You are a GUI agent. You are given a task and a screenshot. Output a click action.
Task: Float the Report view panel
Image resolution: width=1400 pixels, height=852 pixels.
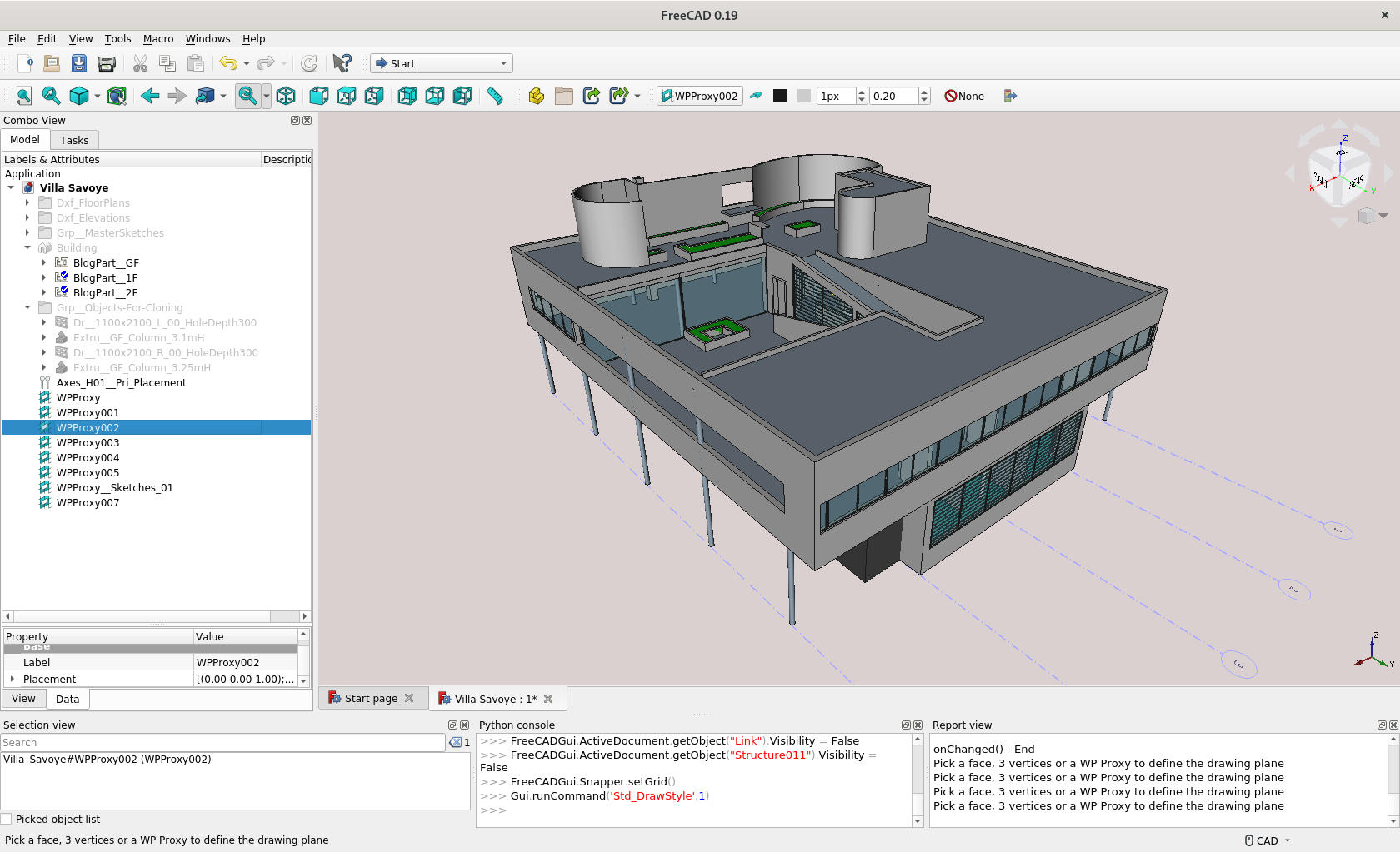coord(1382,725)
